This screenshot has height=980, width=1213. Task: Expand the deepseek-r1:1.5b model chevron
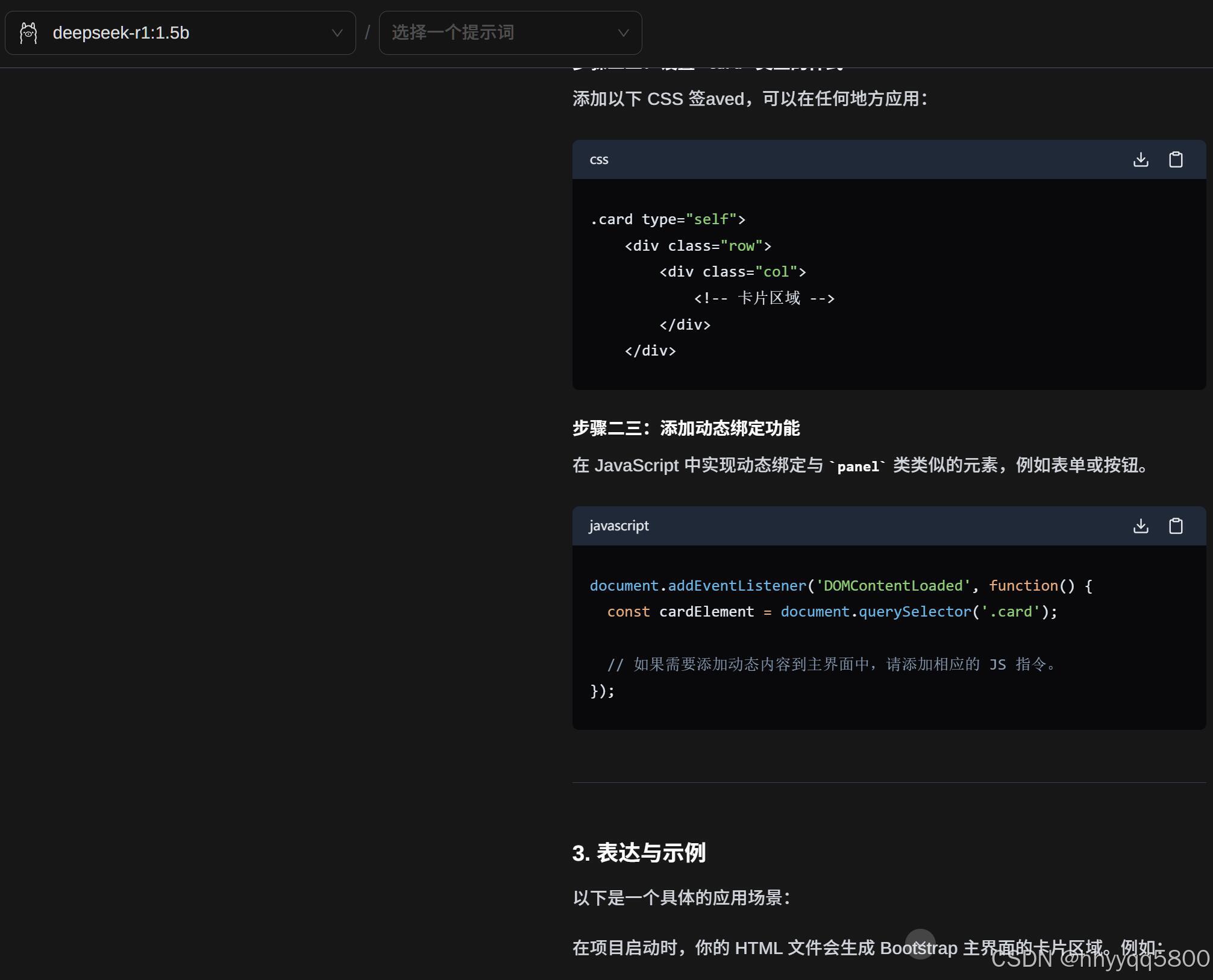[x=337, y=33]
